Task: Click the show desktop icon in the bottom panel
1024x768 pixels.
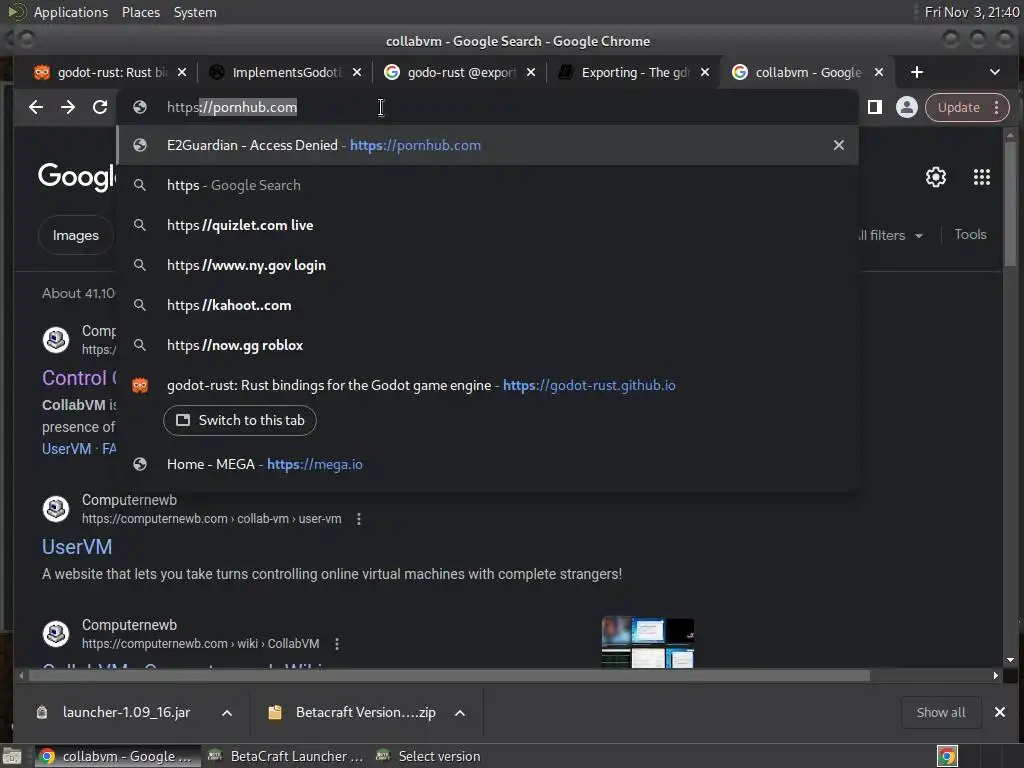Action: point(12,757)
